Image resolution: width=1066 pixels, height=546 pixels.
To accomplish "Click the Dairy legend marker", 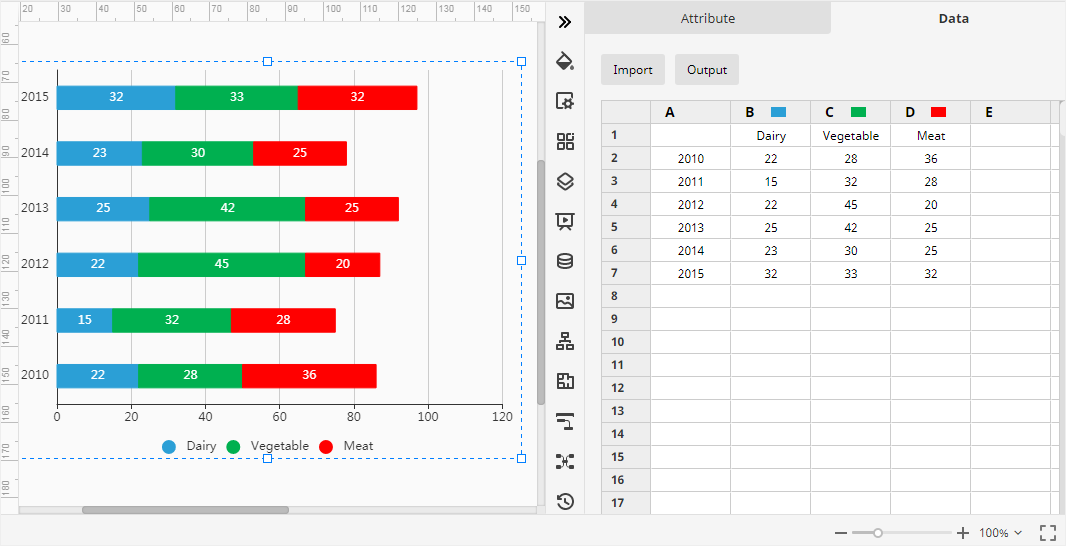I will tap(169, 447).
